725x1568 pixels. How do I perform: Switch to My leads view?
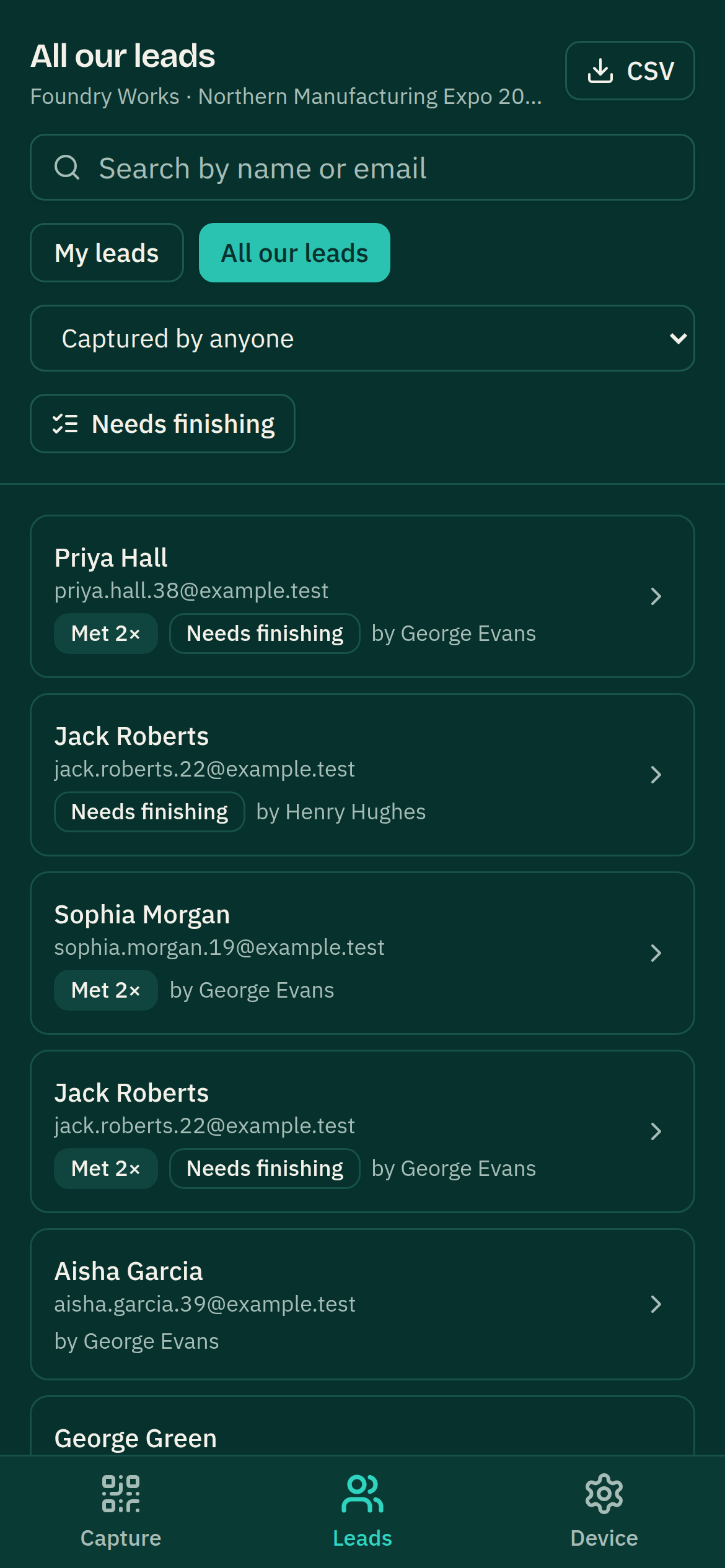click(x=107, y=253)
